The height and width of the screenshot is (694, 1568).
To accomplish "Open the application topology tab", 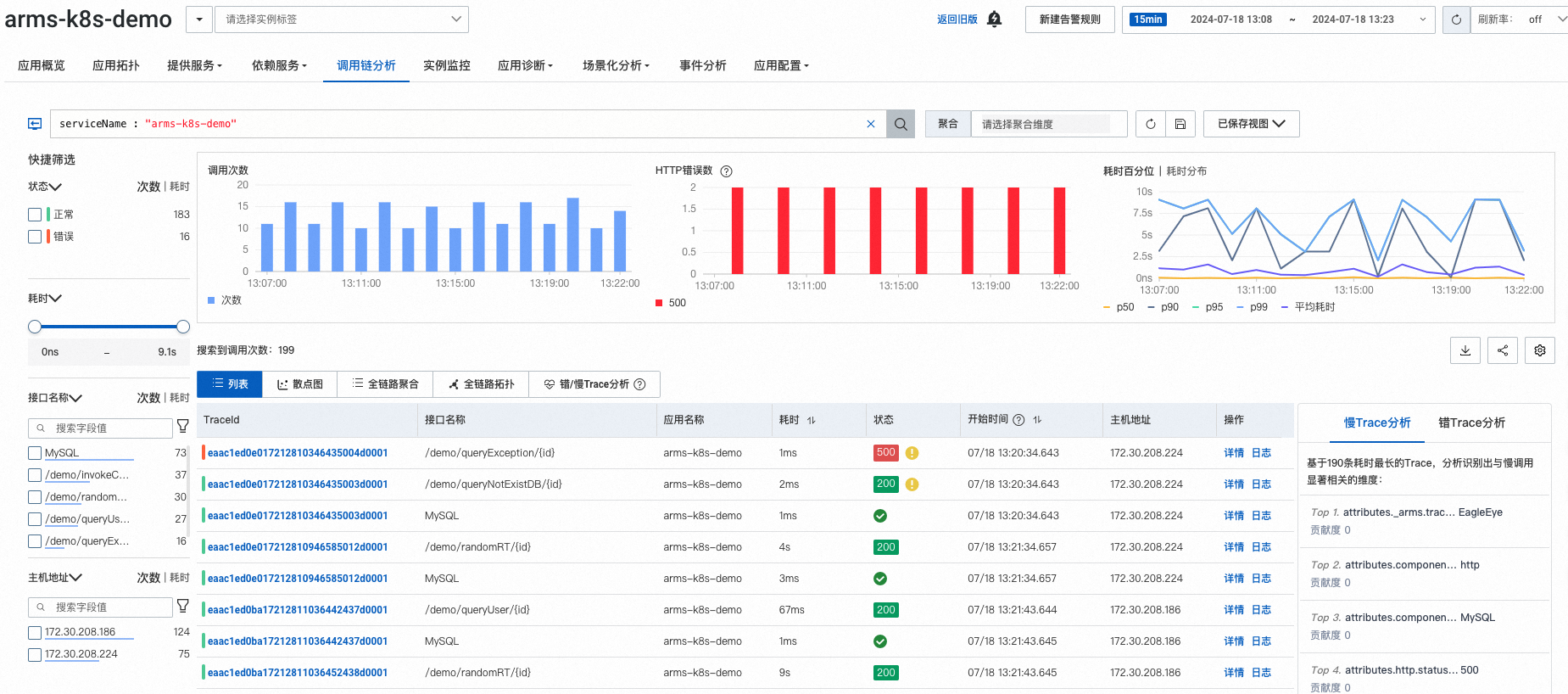I will [x=116, y=65].
